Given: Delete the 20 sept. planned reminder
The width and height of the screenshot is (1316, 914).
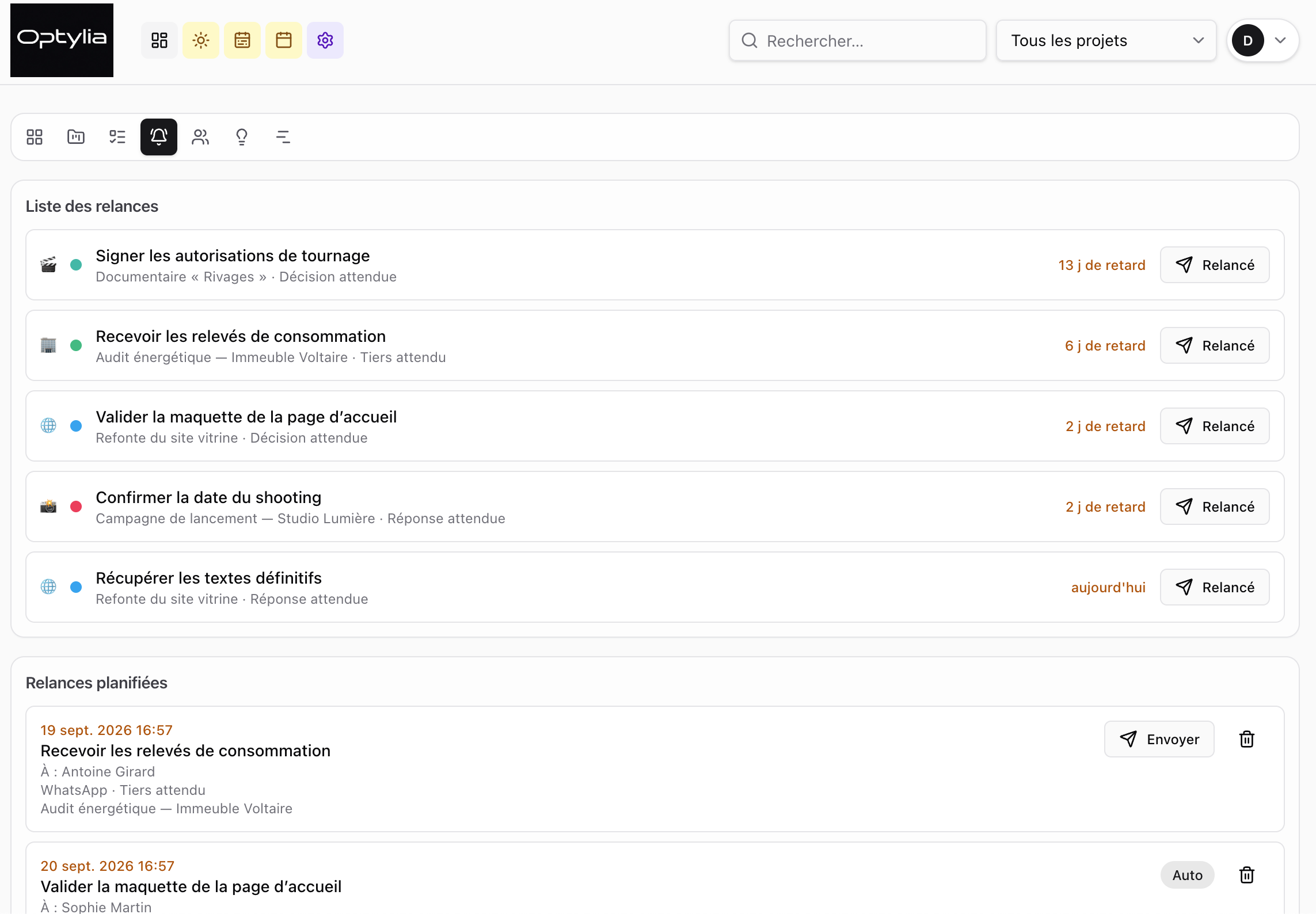Looking at the screenshot, I should pos(1247,875).
